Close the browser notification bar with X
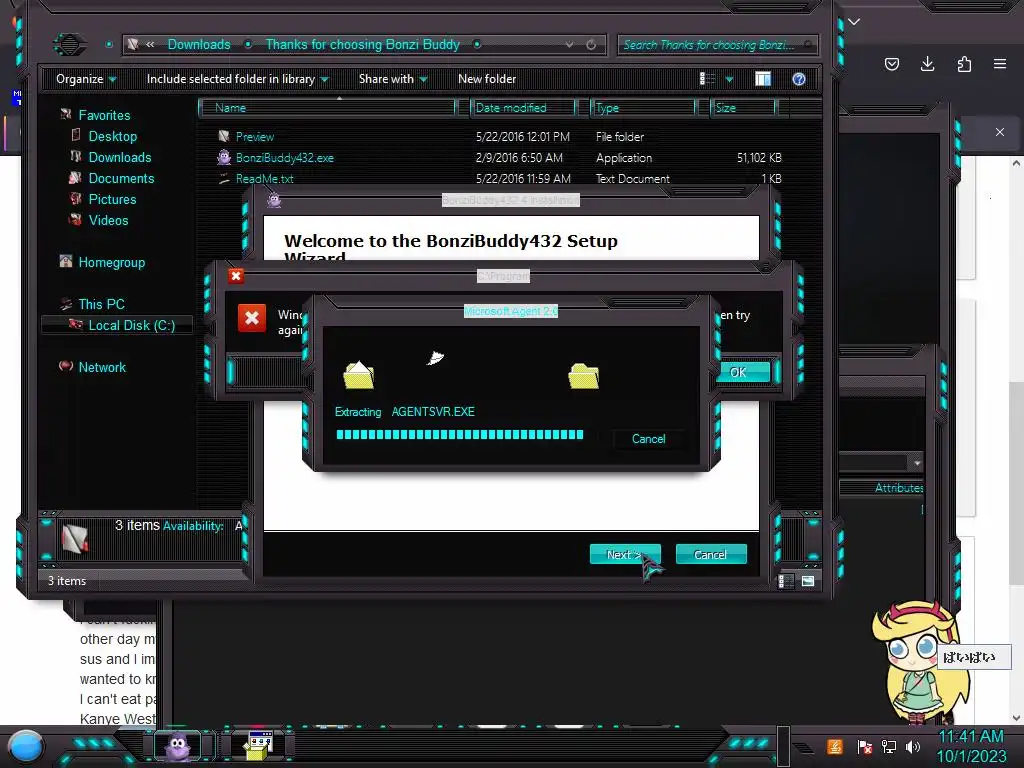 tap(1000, 132)
